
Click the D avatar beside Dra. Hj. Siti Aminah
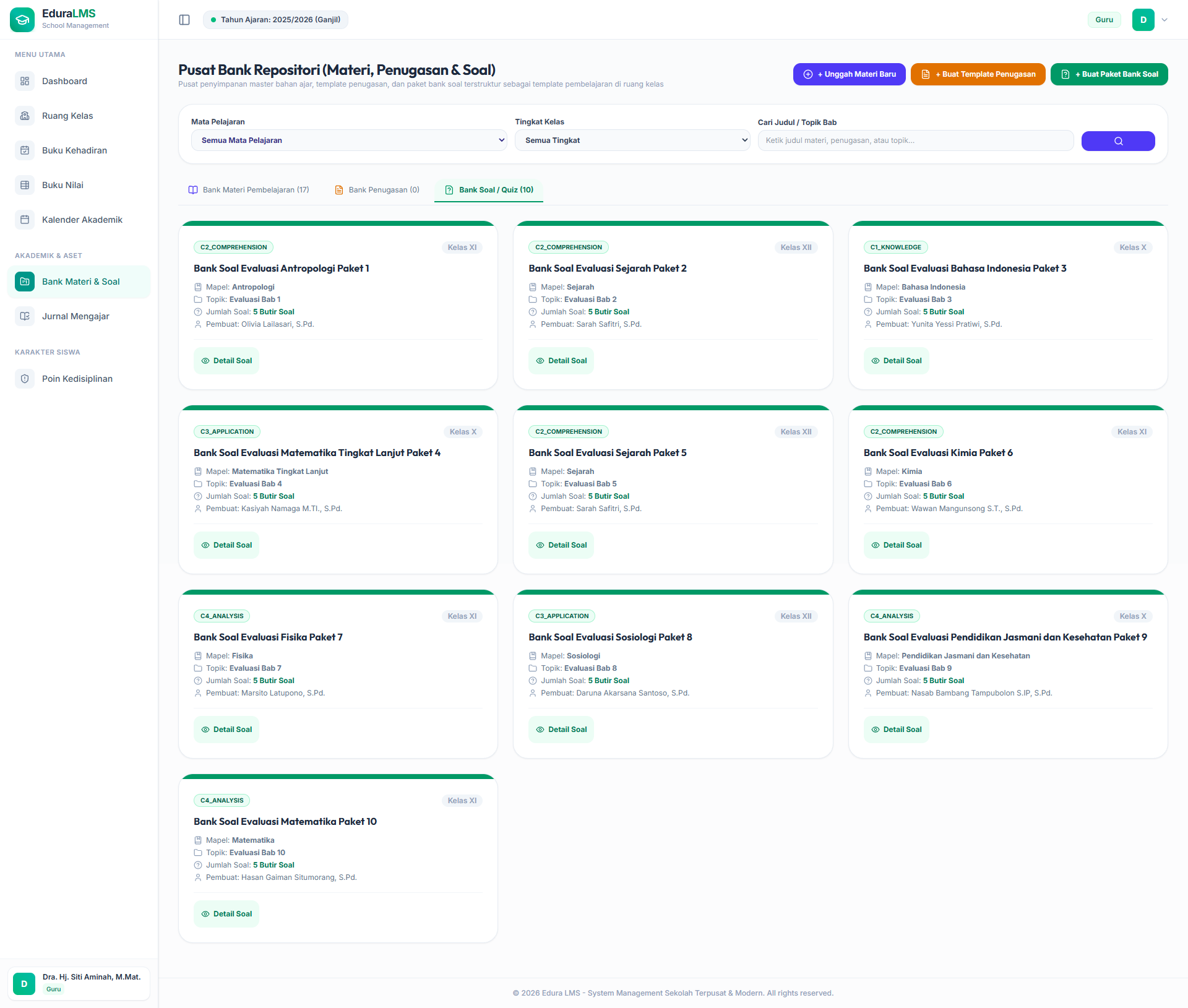coord(24,984)
